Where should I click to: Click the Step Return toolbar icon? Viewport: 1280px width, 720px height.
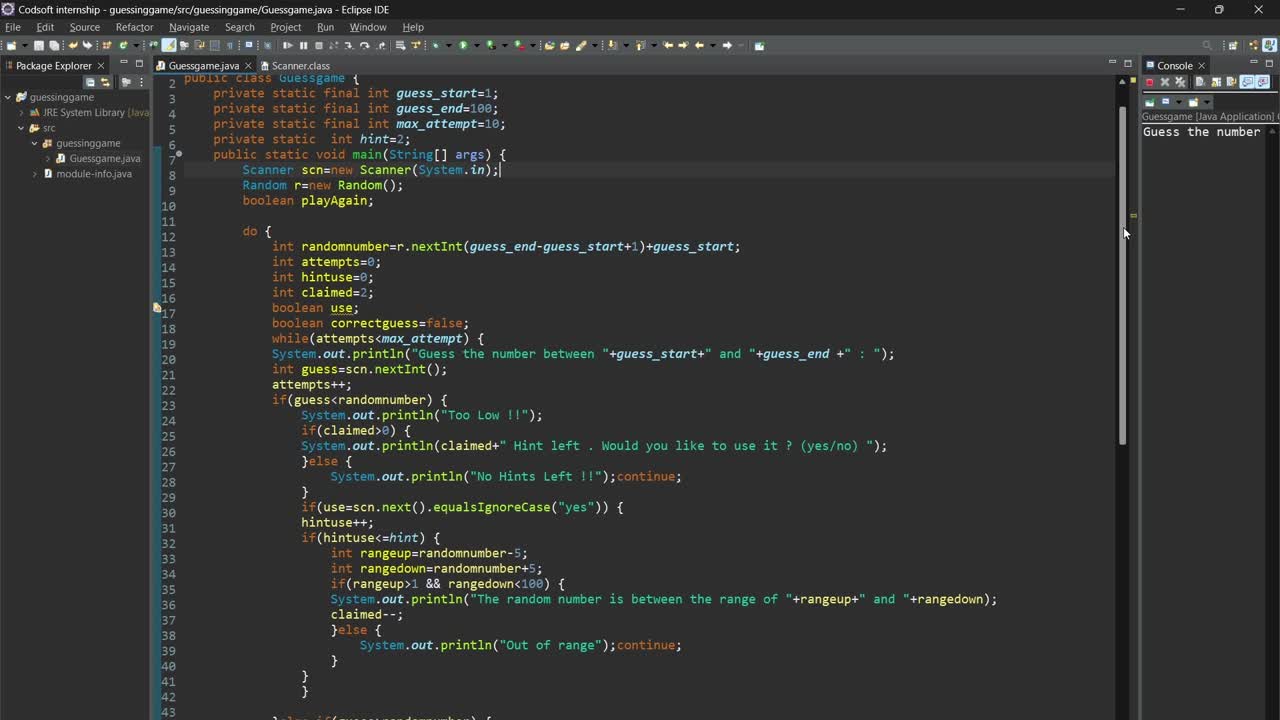(x=381, y=45)
